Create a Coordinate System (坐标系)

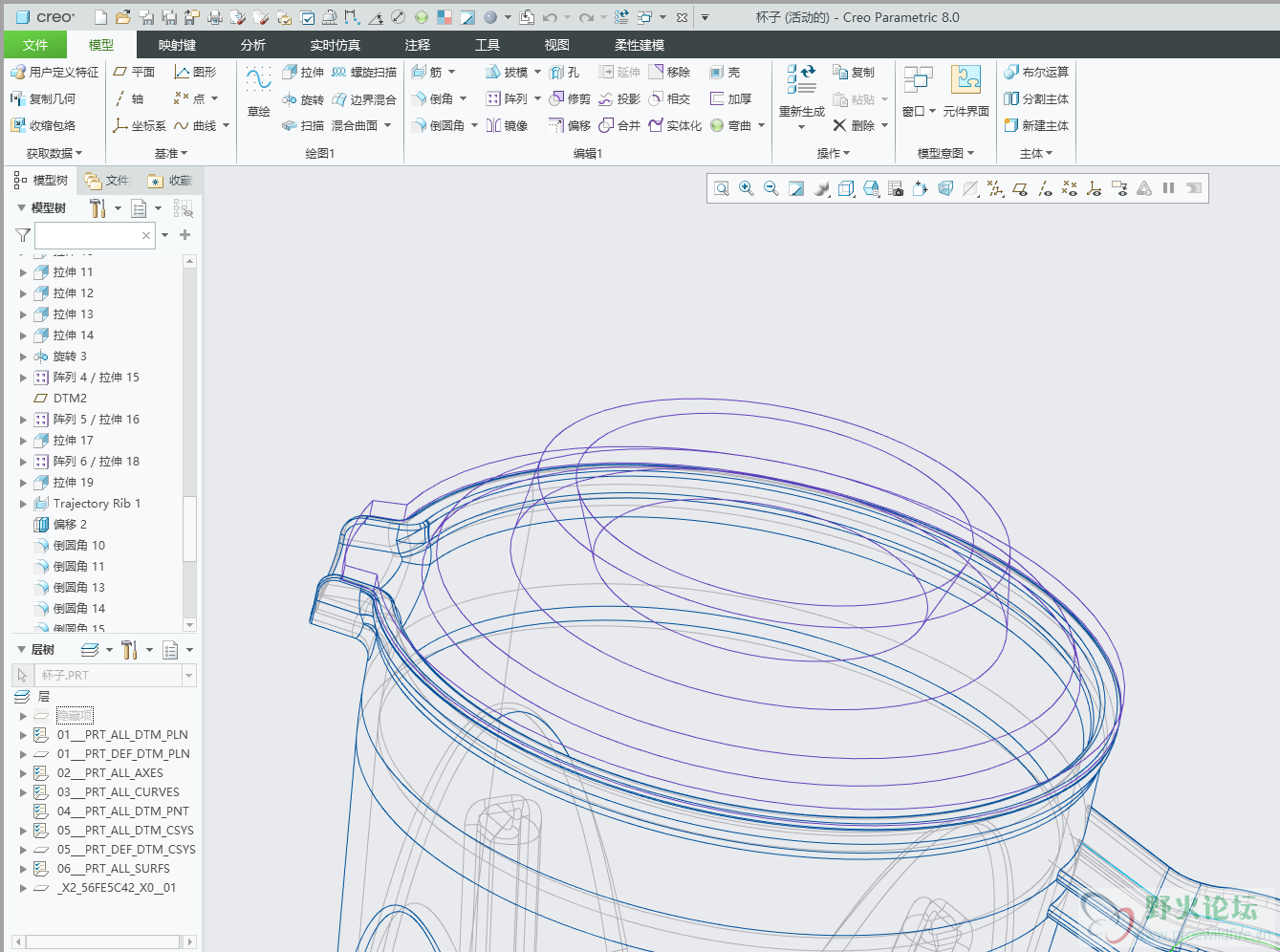[x=140, y=125]
